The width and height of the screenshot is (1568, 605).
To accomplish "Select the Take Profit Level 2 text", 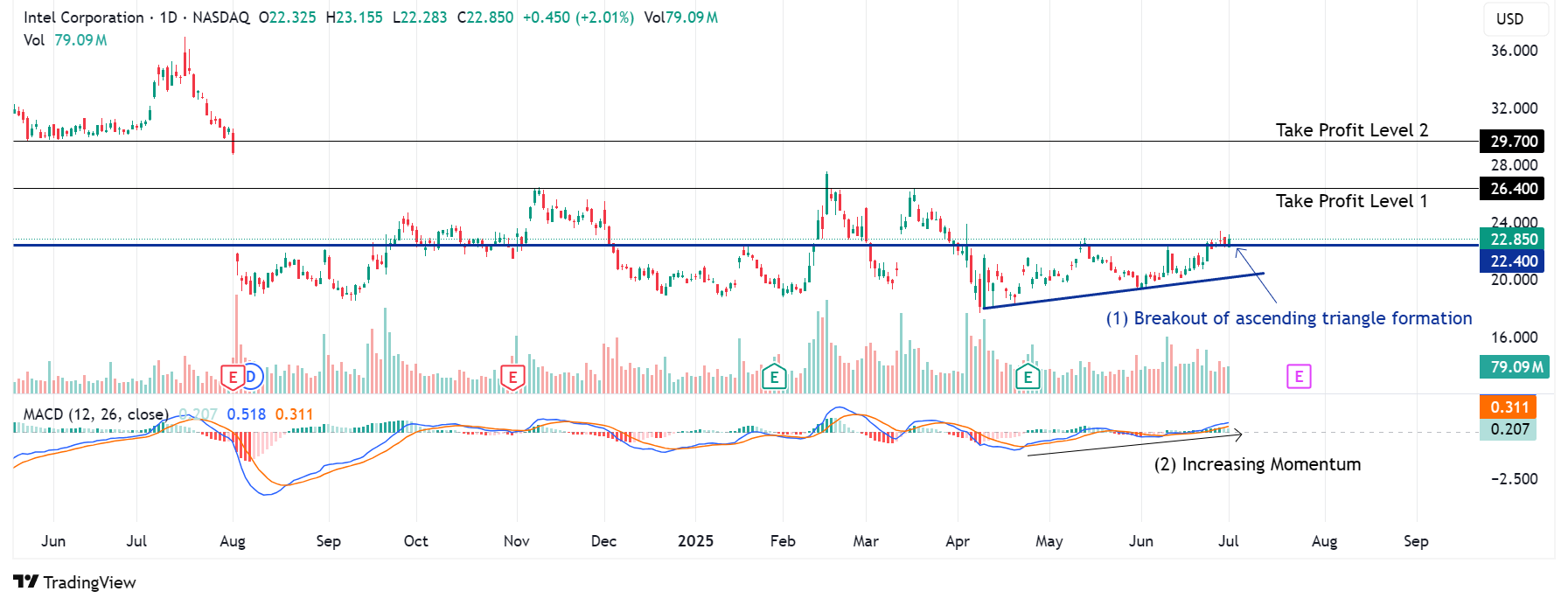I will pyautogui.click(x=1352, y=130).
